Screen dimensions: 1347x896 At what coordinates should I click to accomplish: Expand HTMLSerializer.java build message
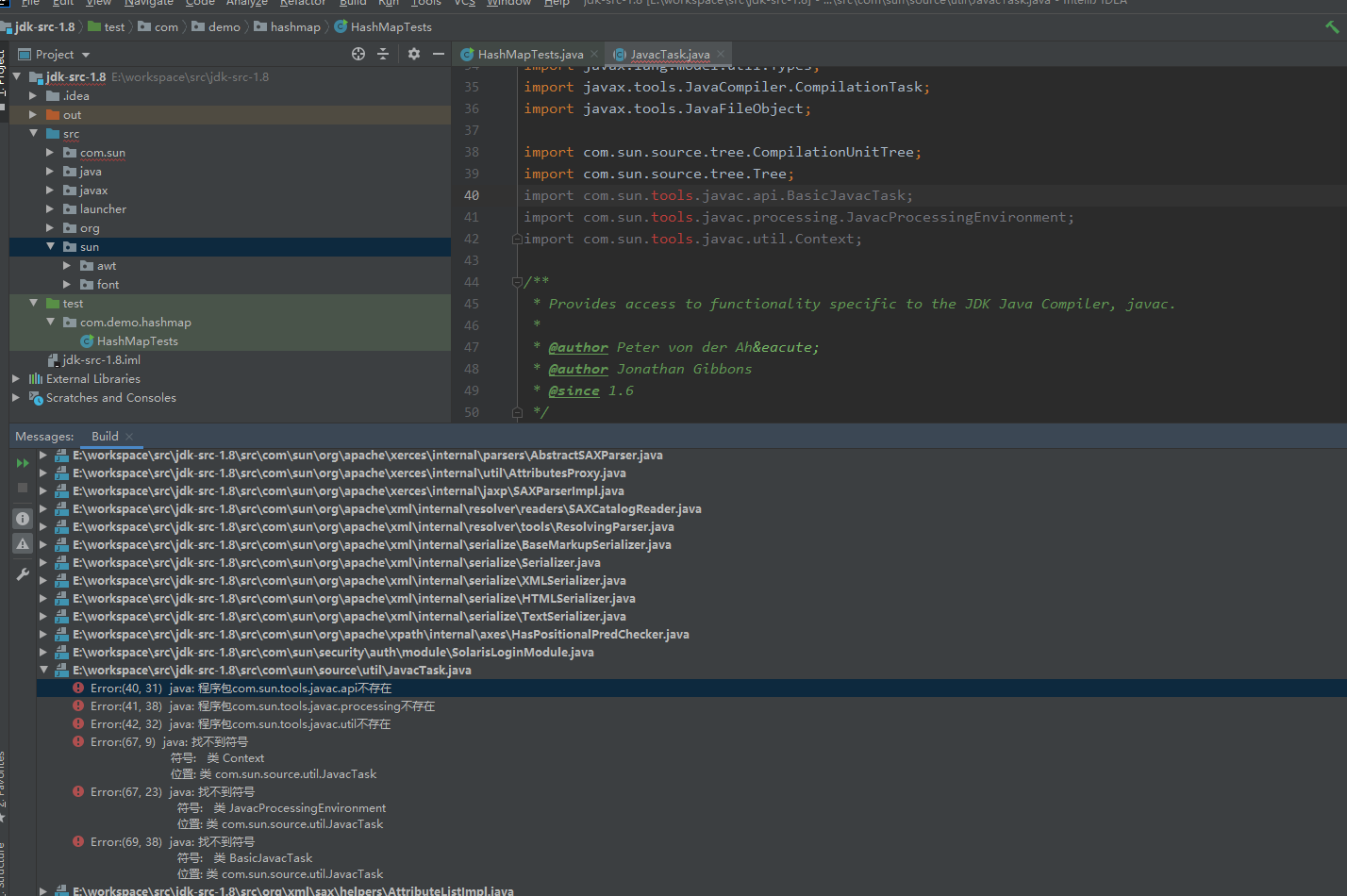(43, 599)
